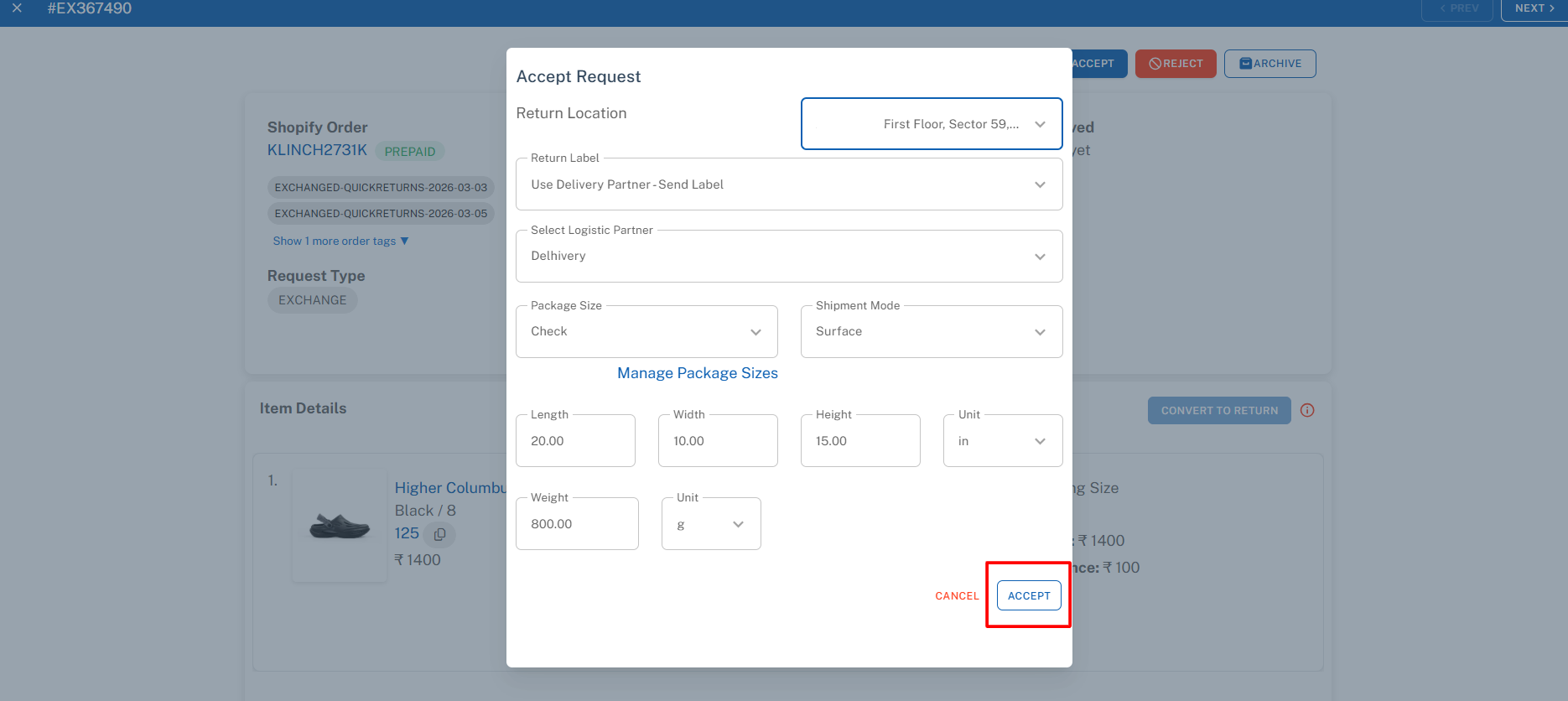Click the Reject button with ban icon

point(1175,64)
